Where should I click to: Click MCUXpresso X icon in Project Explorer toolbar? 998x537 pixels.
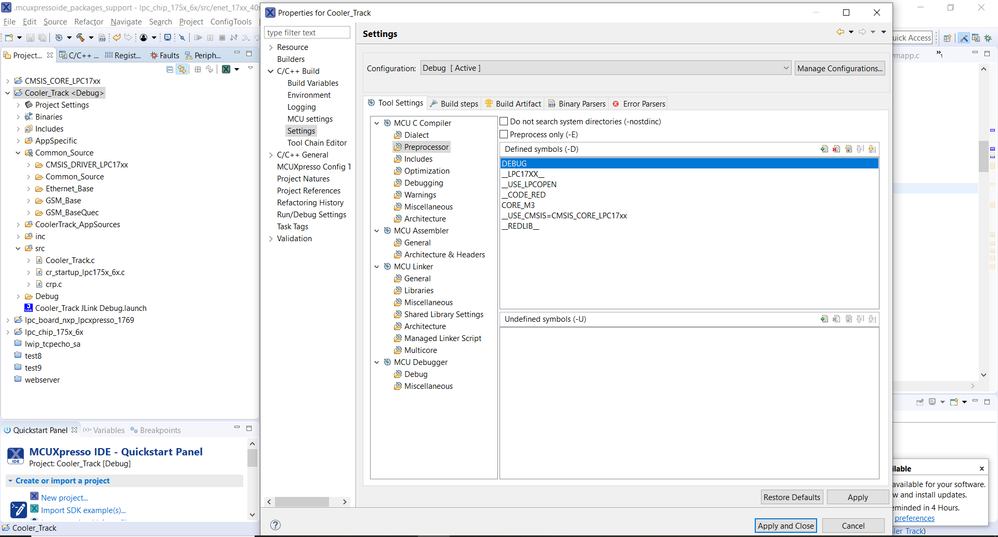[x=226, y=69]
